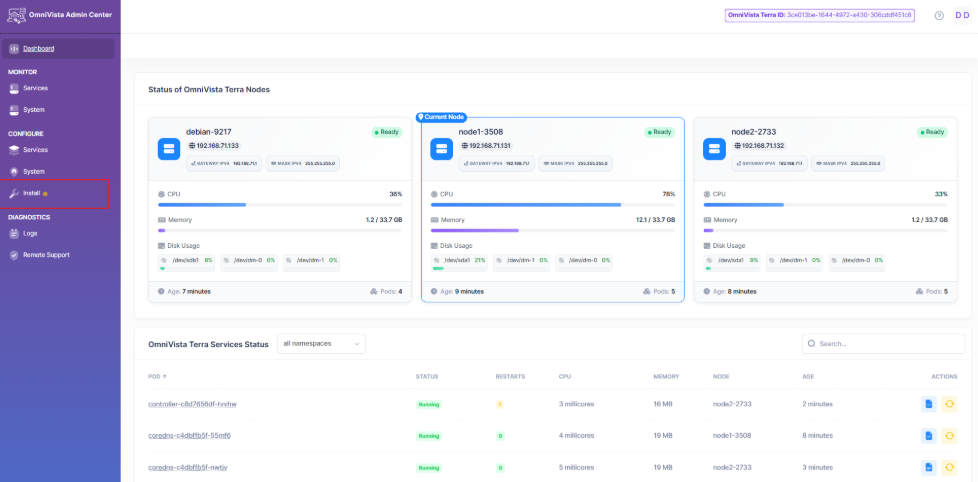Open System under MONITOR
This screenshot has width=978, height=482.
coord(34,110)
